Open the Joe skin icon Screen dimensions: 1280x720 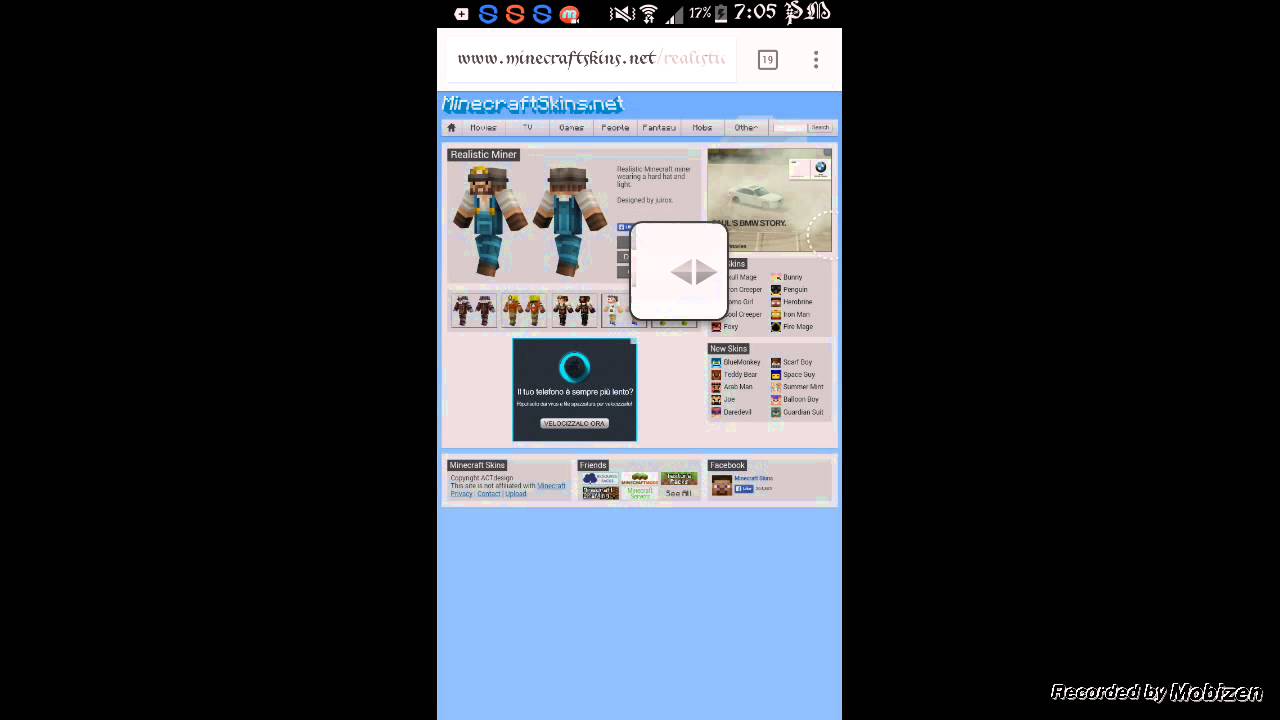tap(716, 400)
